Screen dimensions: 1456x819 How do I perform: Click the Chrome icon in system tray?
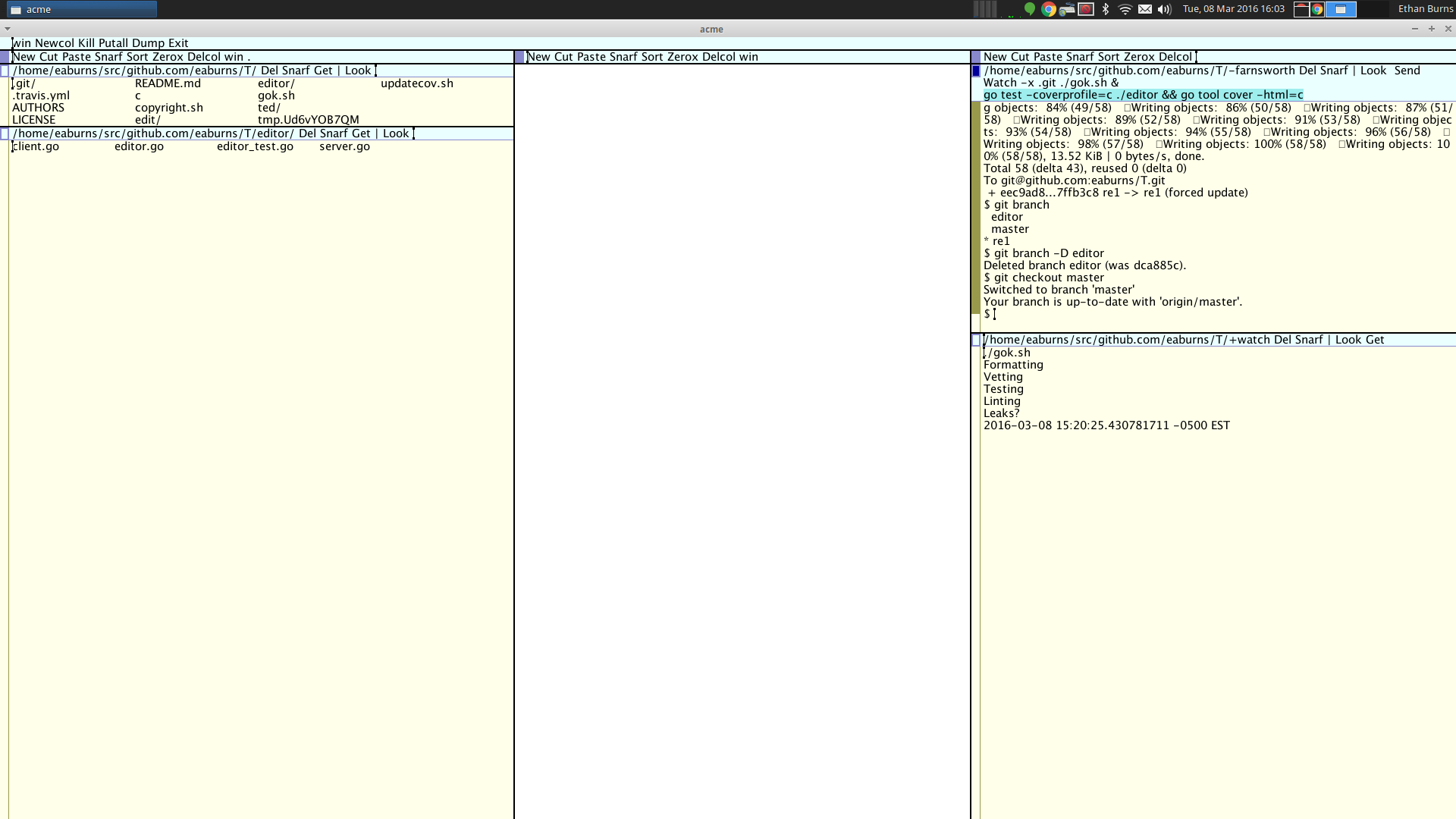tap(1048, 9)
